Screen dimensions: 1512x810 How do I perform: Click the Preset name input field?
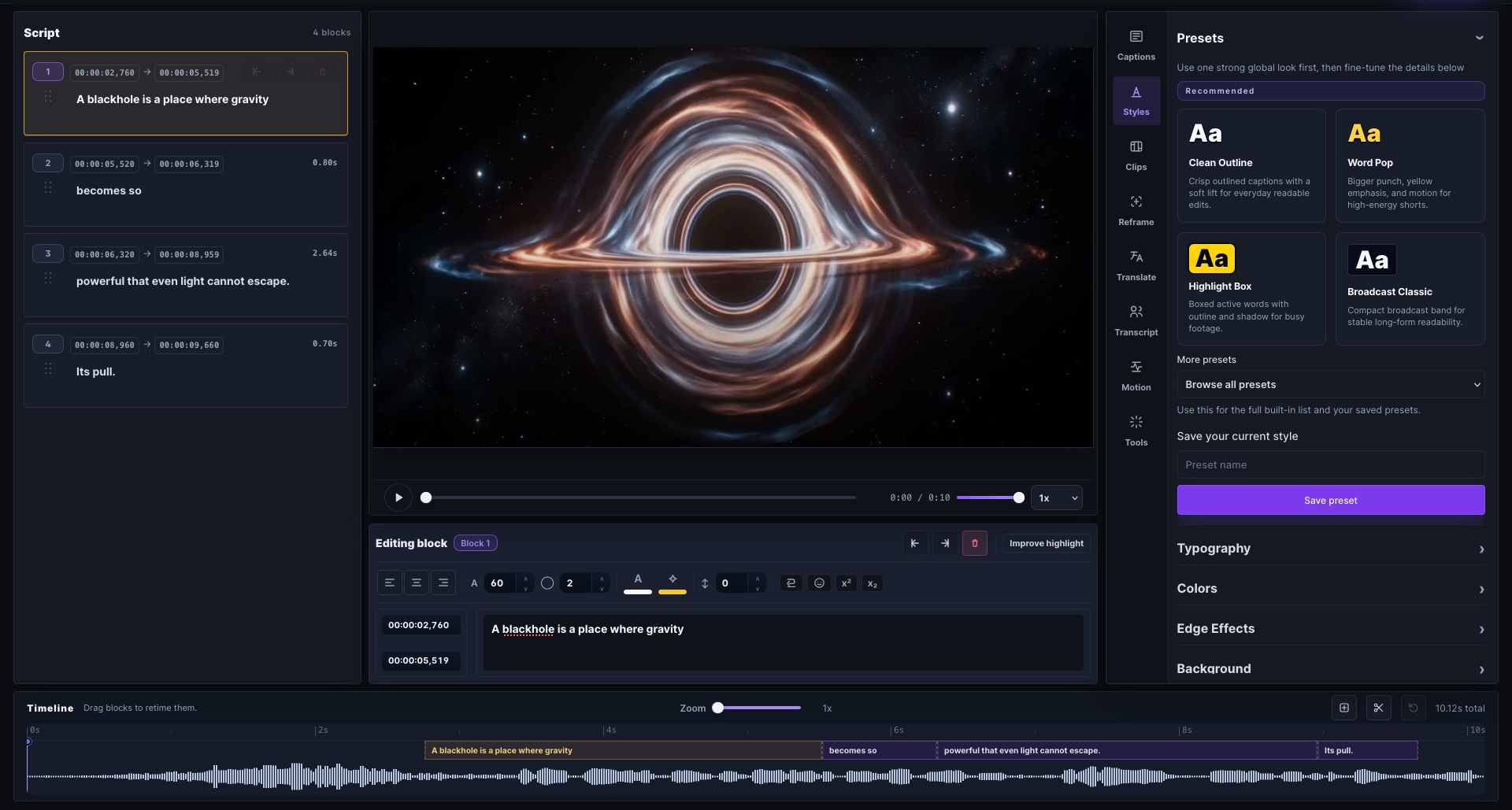click(x=1330, y=464)
